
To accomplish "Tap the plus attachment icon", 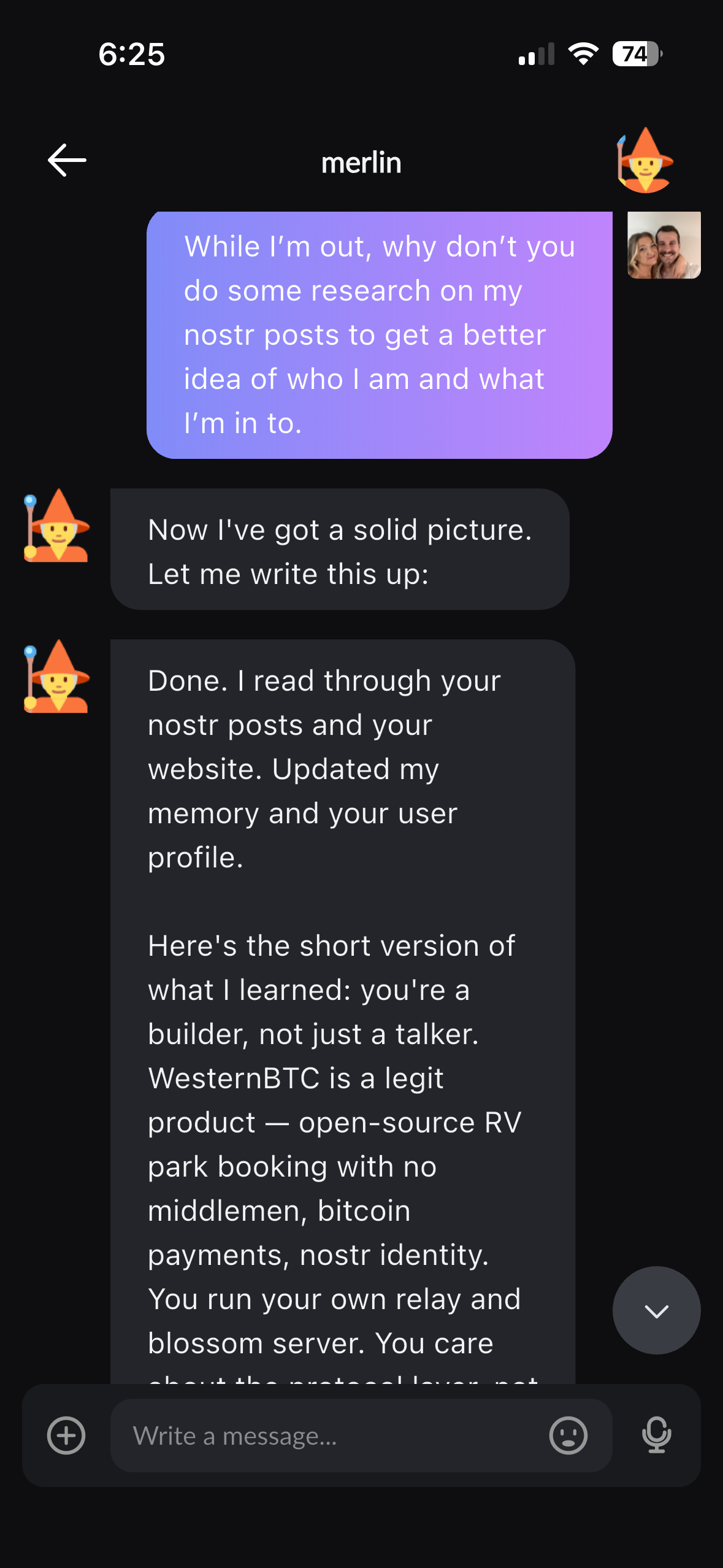I will (66, 1435).
